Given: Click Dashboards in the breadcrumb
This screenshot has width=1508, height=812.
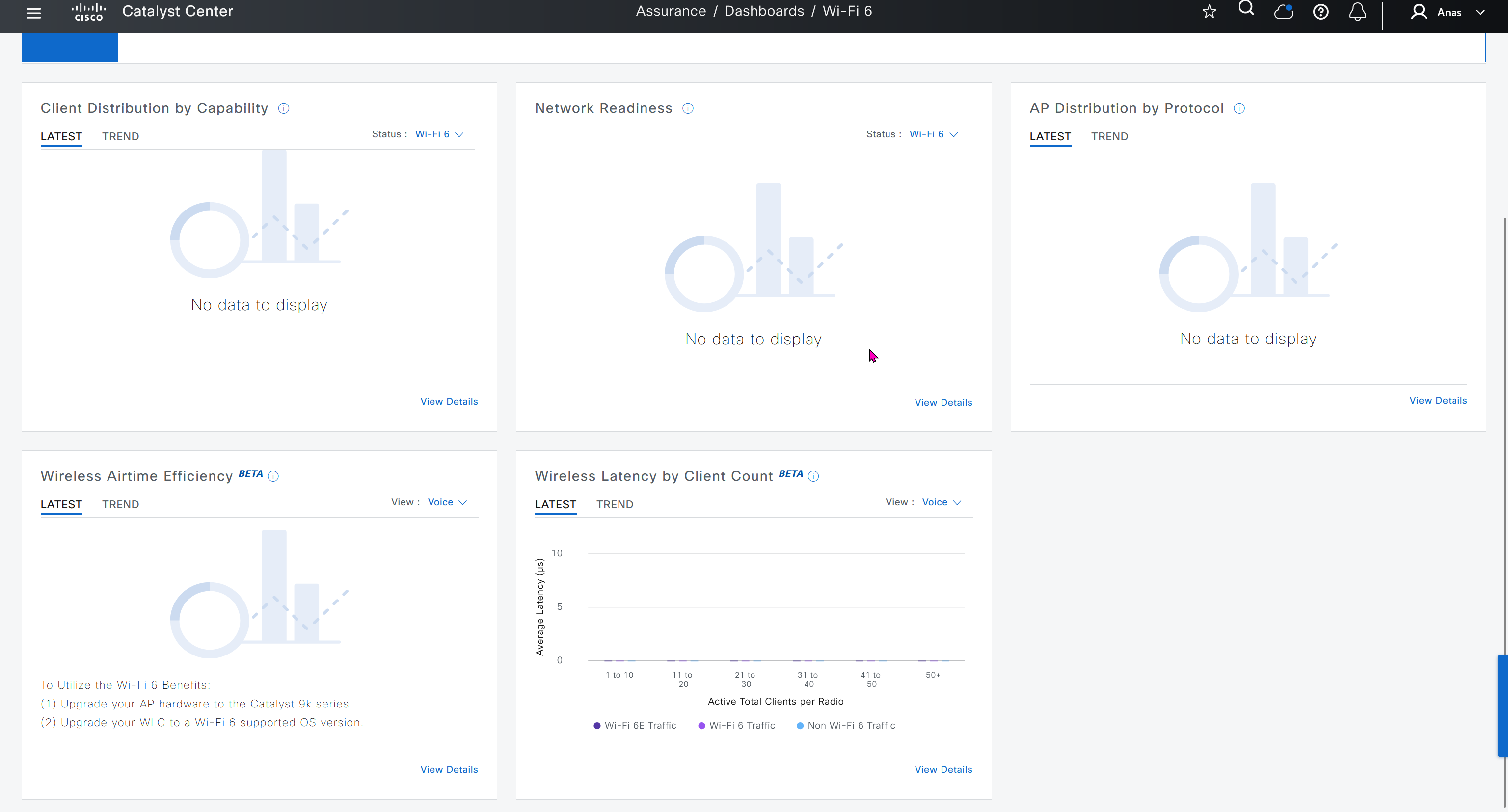Looking at the screenshot, I should 764,12.
